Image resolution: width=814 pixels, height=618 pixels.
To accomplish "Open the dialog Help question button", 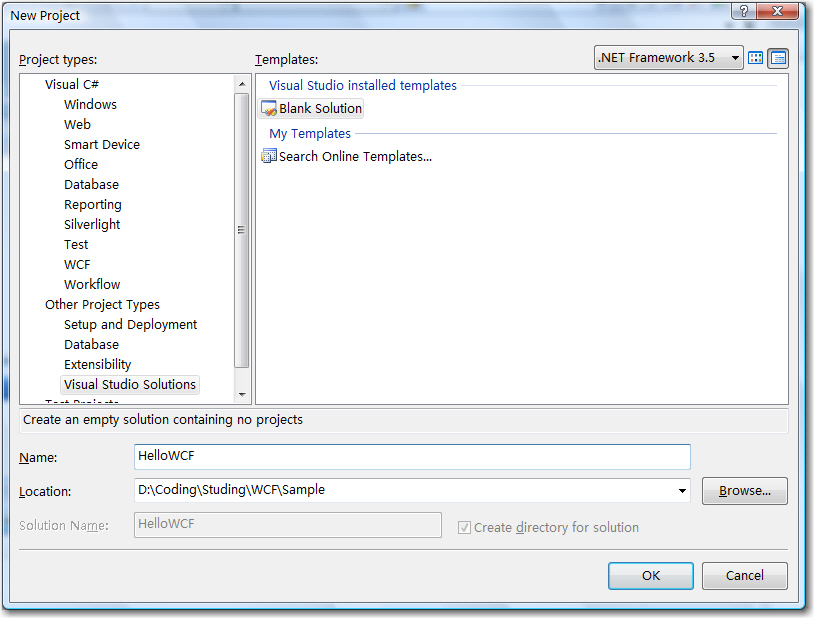I will [744, 11].
